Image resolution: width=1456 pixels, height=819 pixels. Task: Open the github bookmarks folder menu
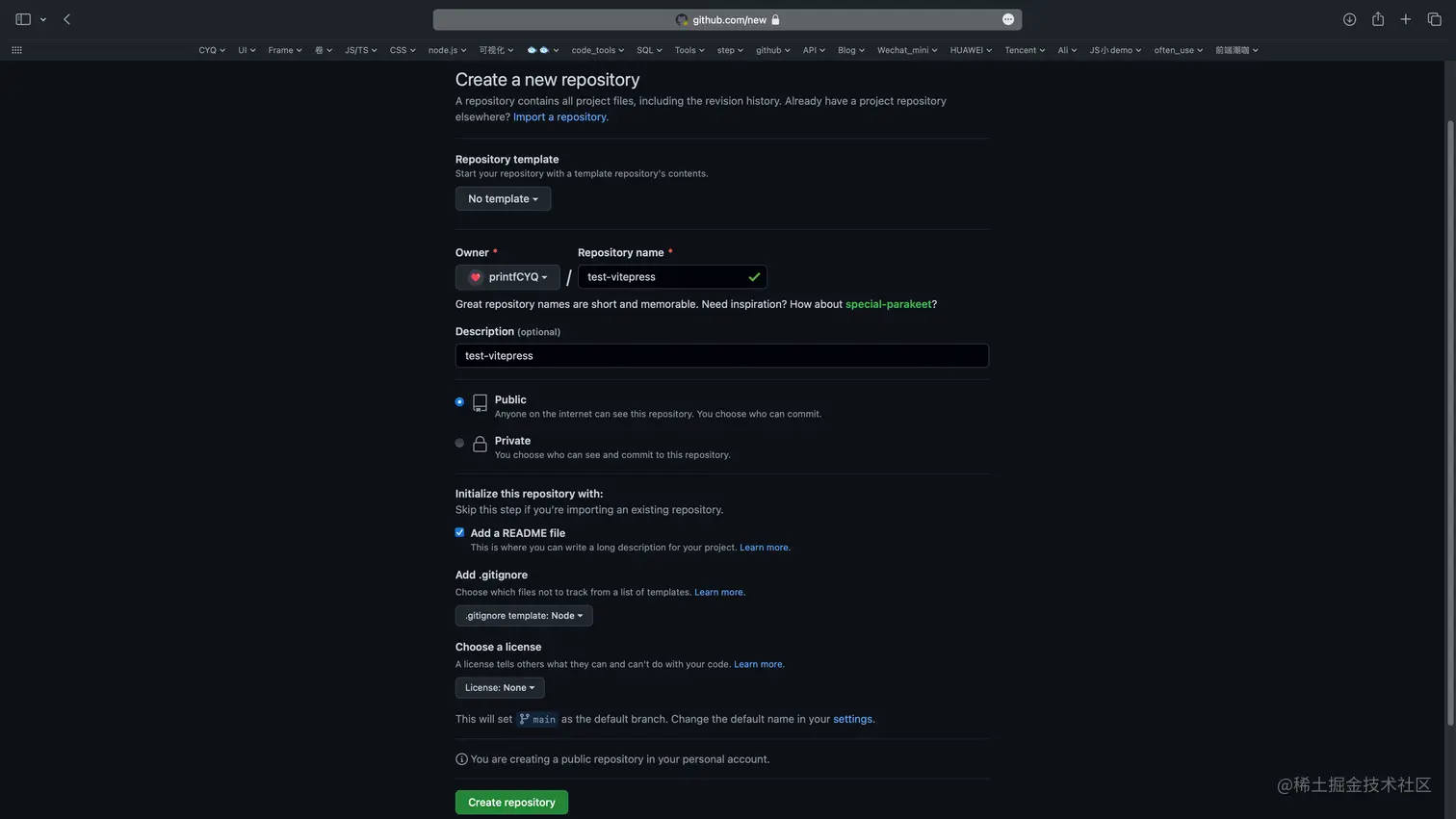point(772,50)
